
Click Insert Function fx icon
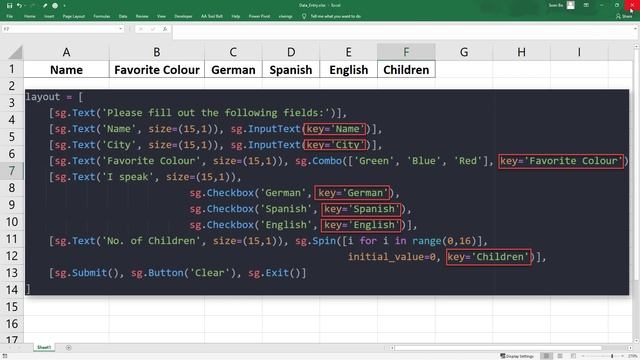(x=164, y=29)
